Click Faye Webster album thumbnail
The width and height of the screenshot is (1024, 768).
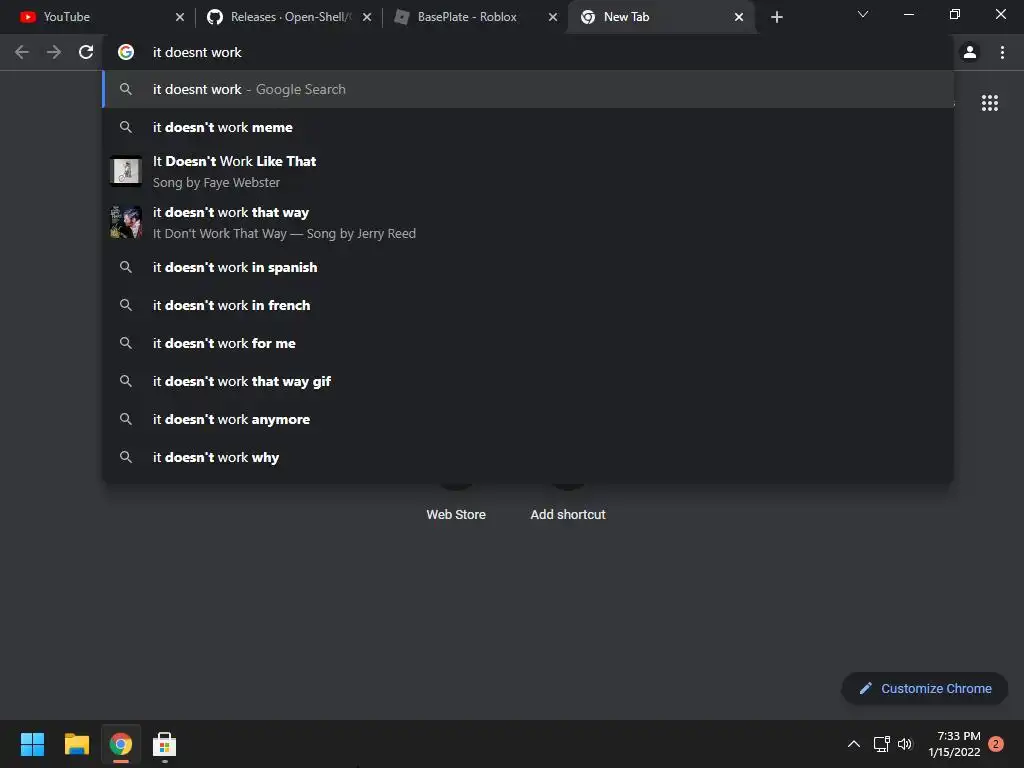(x=126, y=171)
